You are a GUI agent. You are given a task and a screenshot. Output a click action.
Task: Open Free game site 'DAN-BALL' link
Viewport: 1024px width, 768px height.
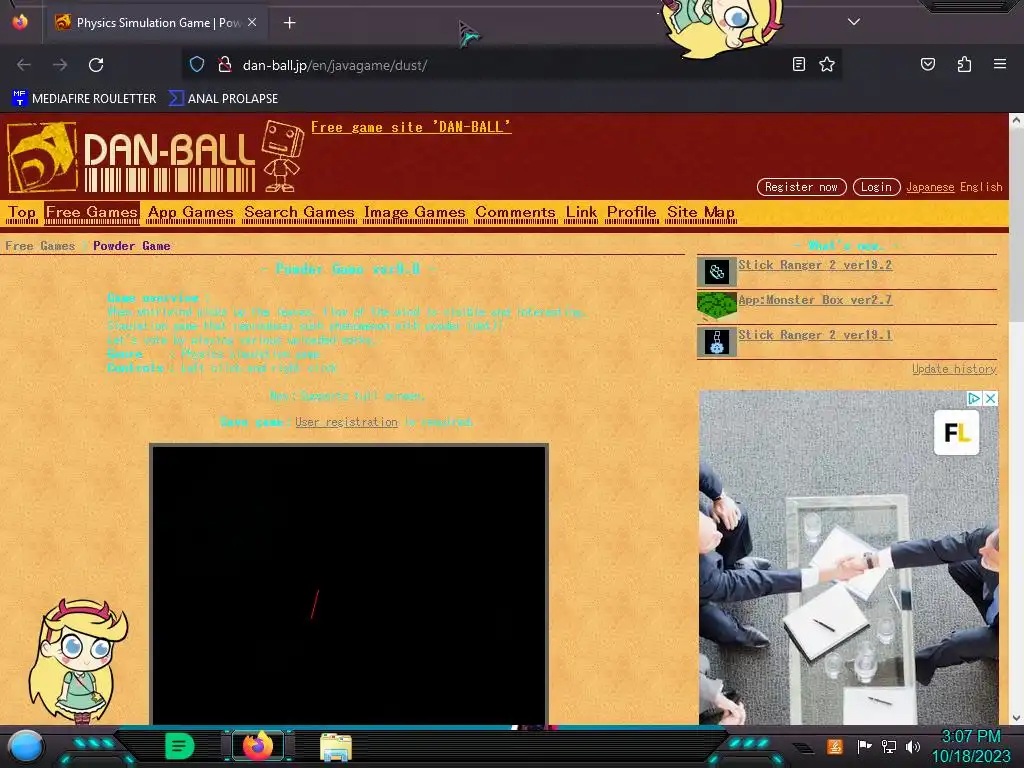tap(411, 127)
